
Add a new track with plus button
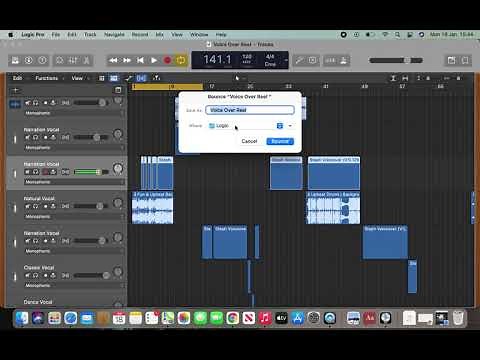click(15, 90)
